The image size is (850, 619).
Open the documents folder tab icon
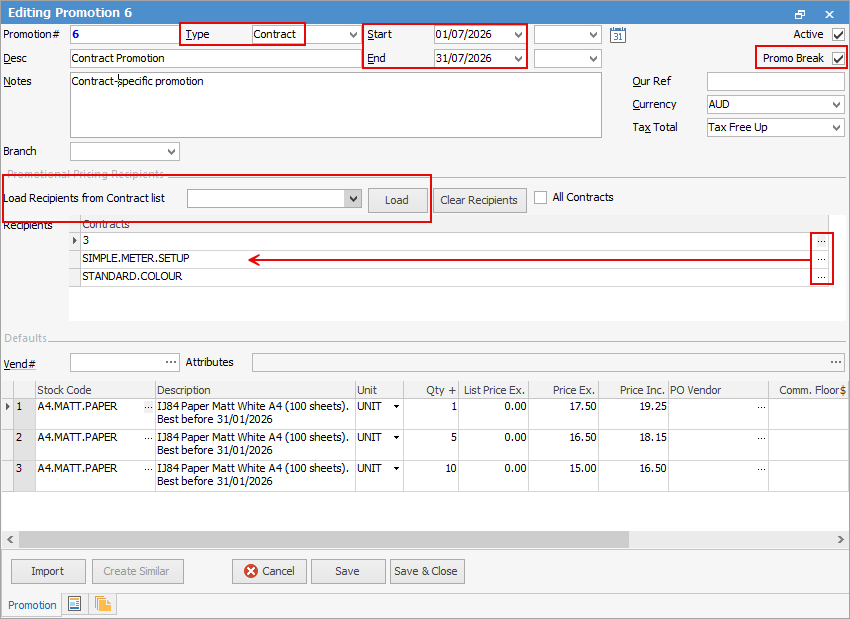click(102, 603)
